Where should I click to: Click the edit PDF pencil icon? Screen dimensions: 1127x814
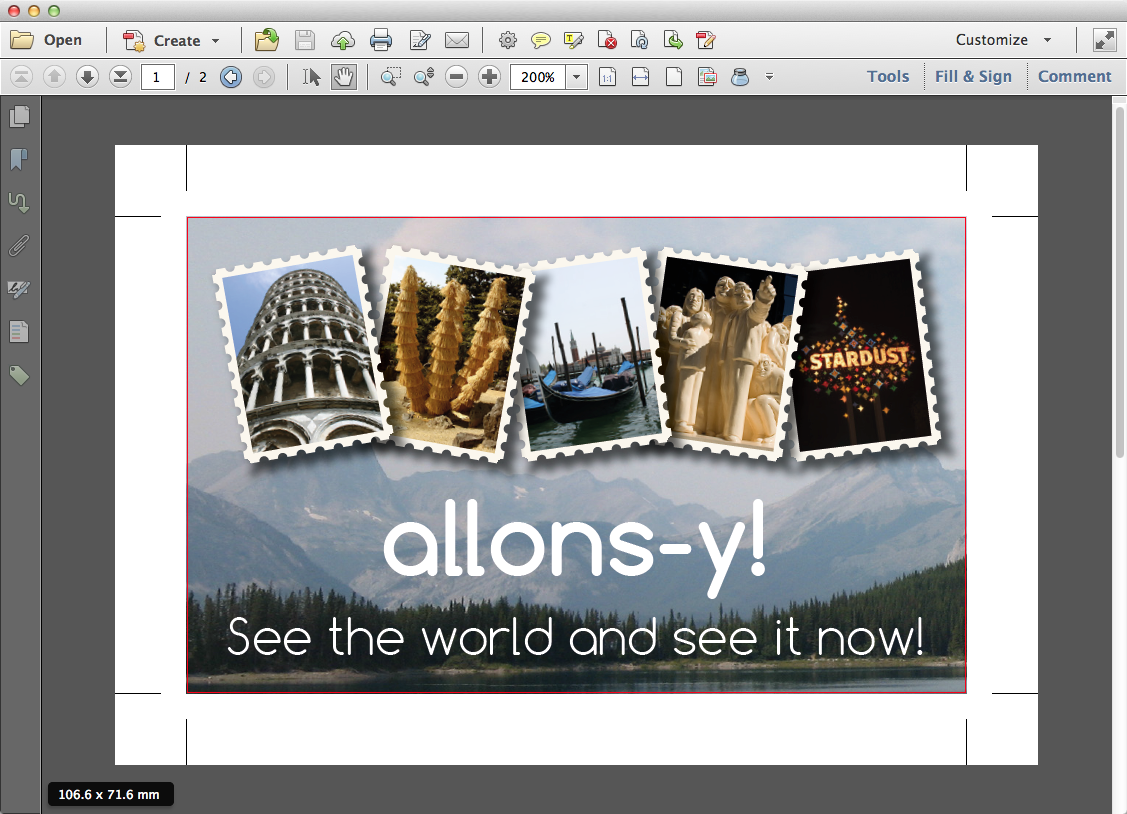tap(706, 40)
